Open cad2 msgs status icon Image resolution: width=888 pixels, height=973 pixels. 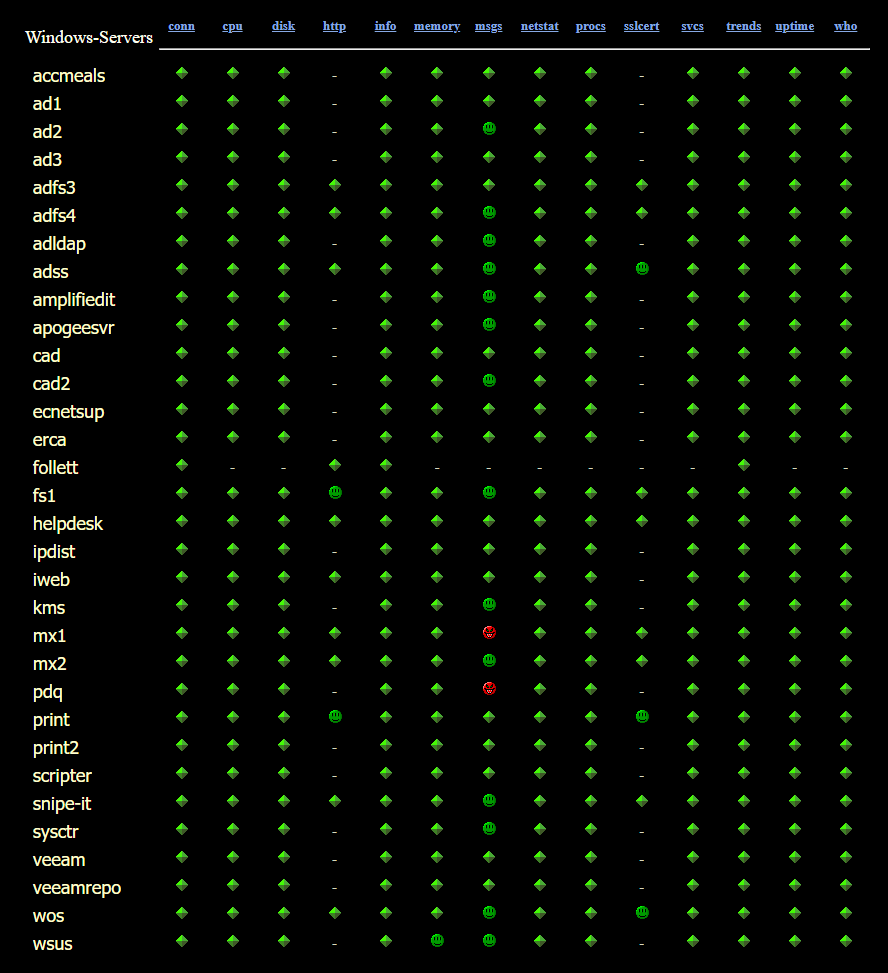489,381
